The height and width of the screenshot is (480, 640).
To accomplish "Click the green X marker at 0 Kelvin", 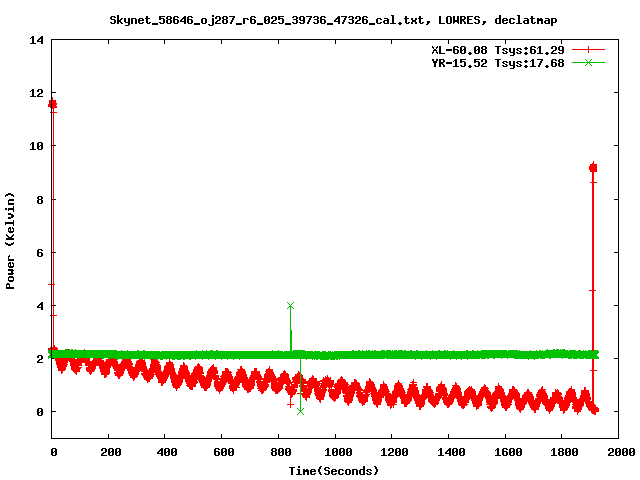I will tap(300, 411).
